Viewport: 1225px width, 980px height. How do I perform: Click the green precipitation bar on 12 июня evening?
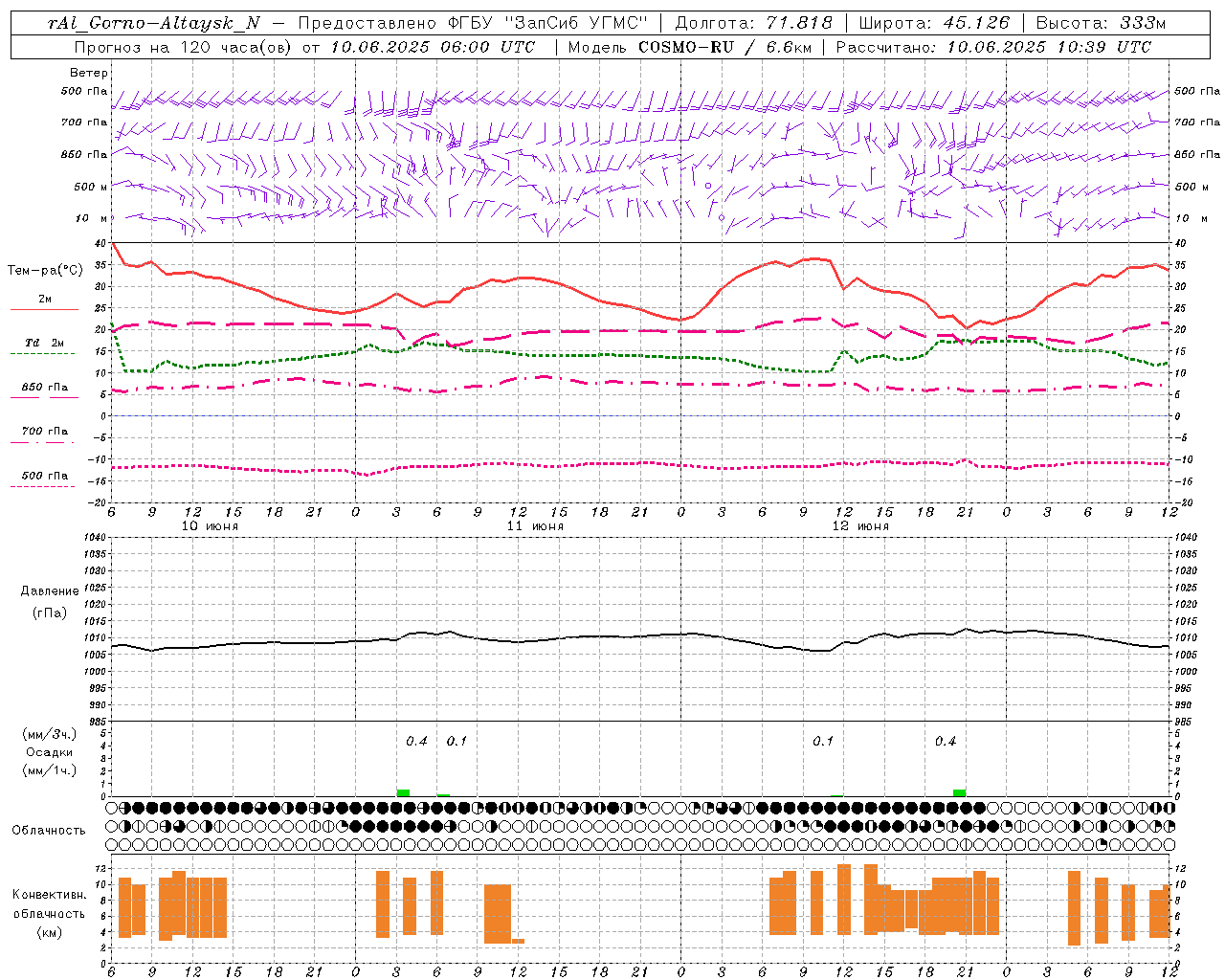(959, 792)
